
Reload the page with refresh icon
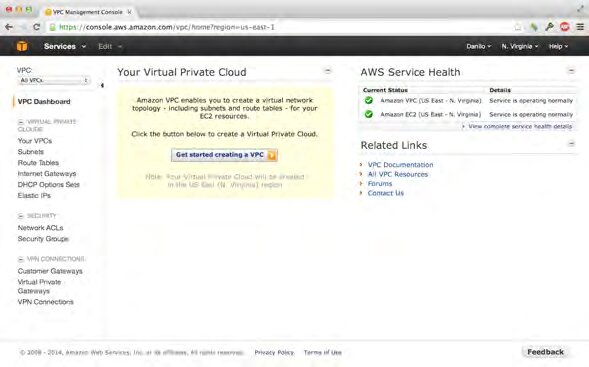(x=36, y=27)
